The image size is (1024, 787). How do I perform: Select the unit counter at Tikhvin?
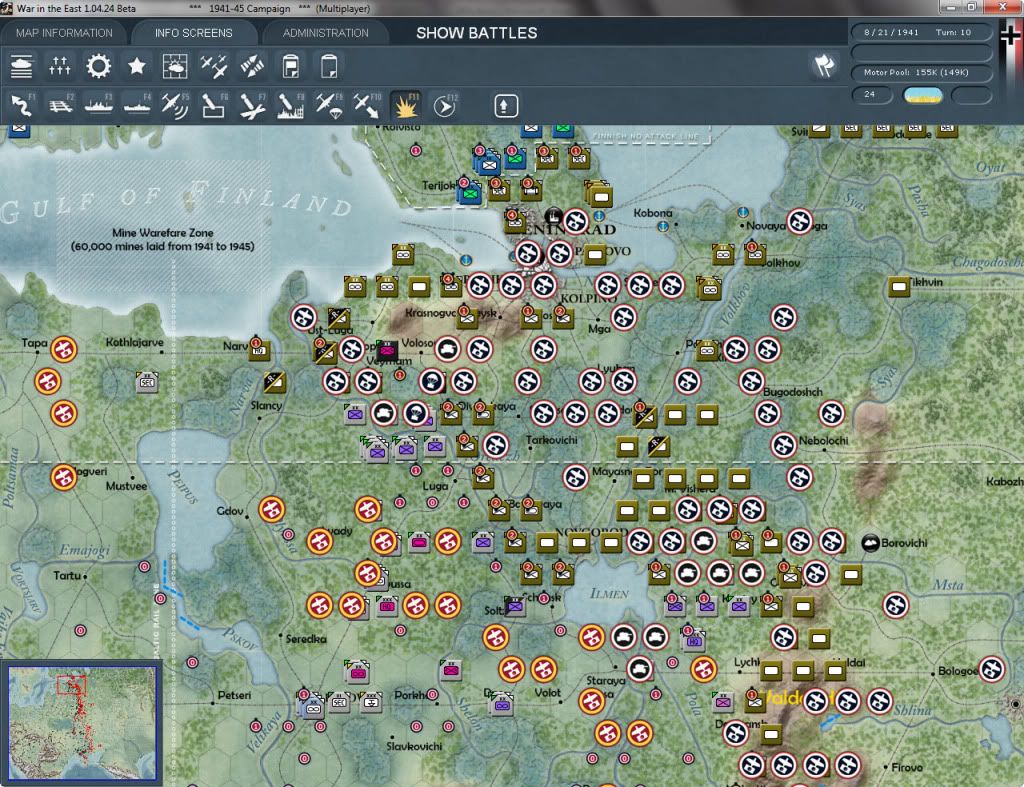click(x=899, y=286)
